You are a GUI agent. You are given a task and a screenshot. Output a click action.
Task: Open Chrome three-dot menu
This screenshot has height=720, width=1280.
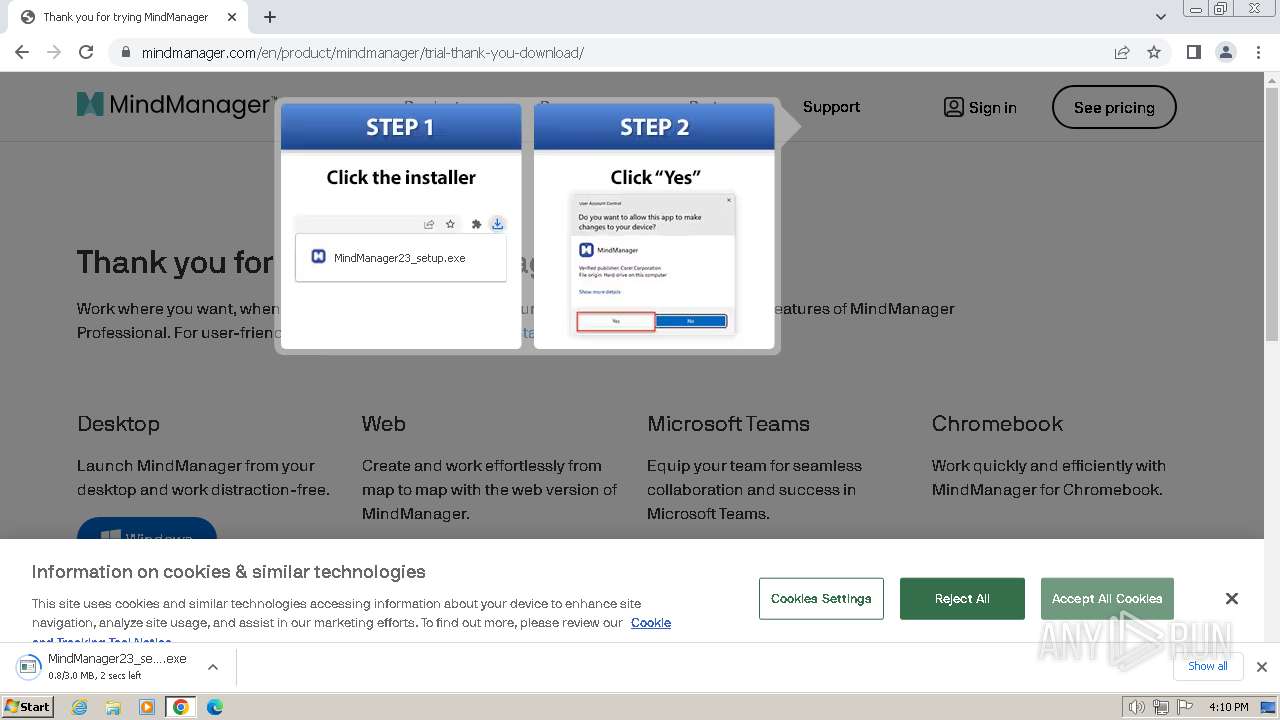coord(1258,52)
